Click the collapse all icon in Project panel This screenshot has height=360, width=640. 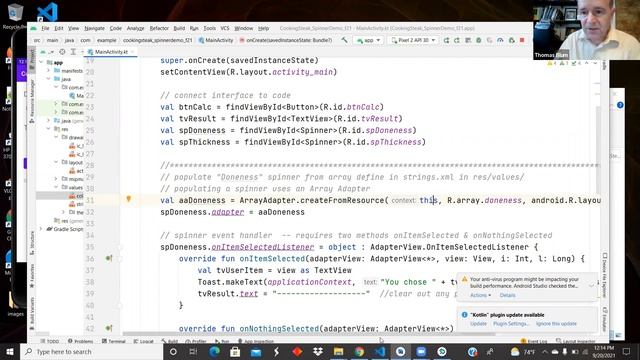coord(73,52)
